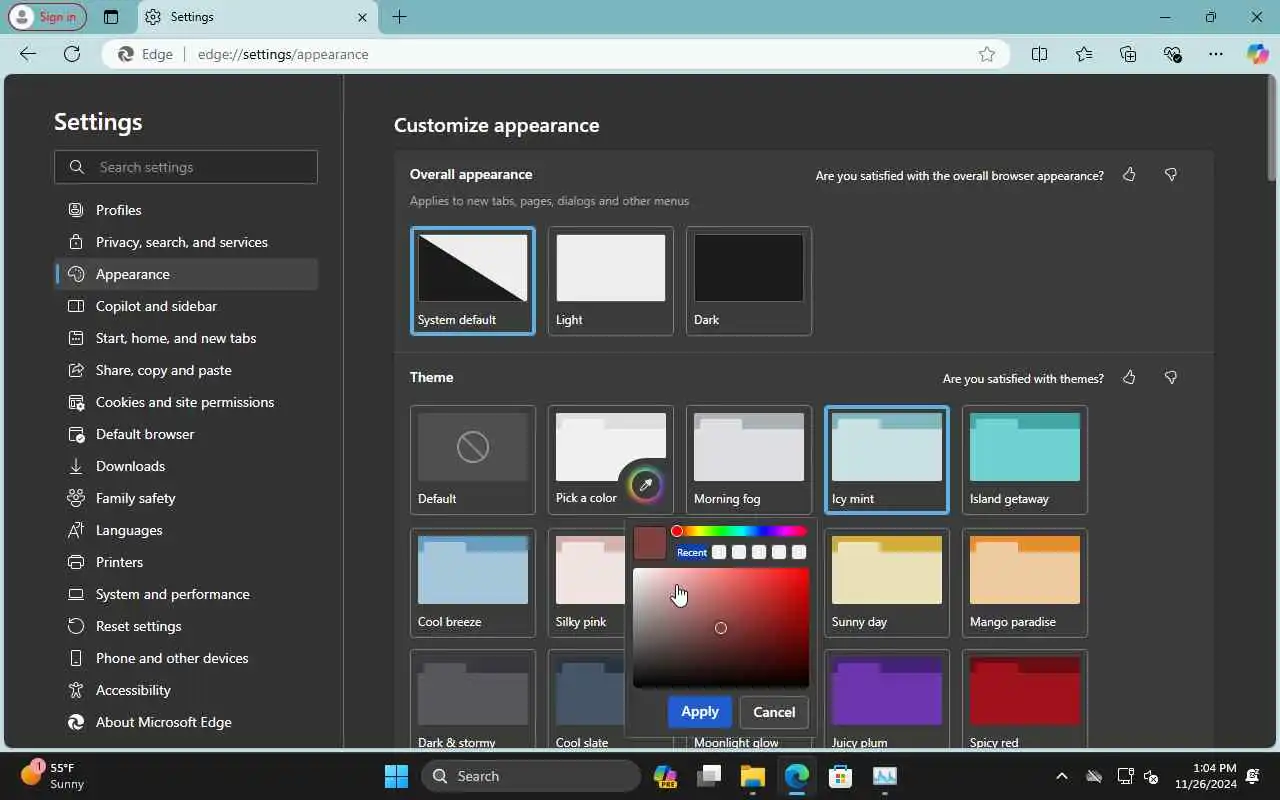Screen dimensions: 1280x800
Task: Click the Printers icon in sidebar
Action: (x=76, y=562)
